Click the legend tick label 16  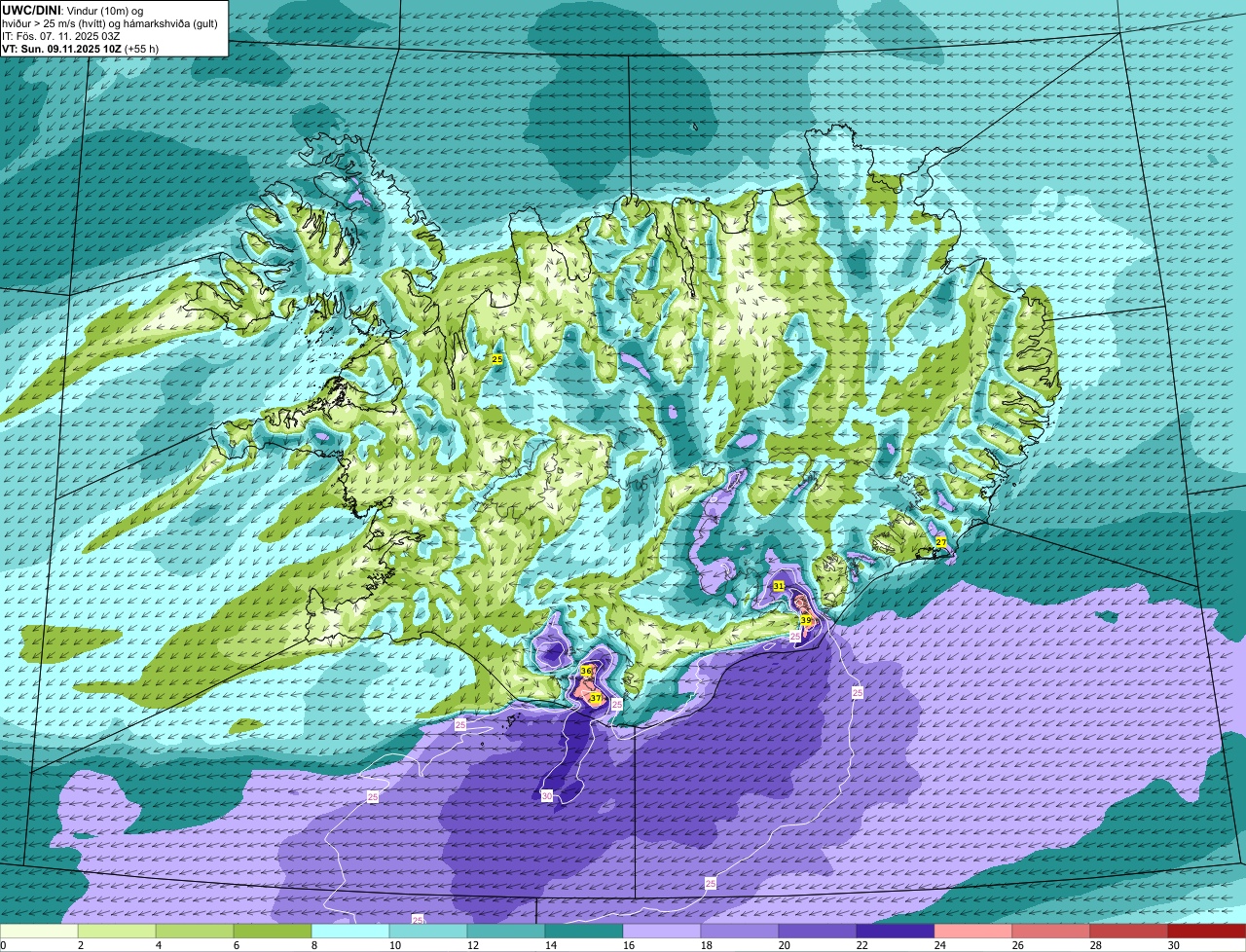tap(629, 945)
